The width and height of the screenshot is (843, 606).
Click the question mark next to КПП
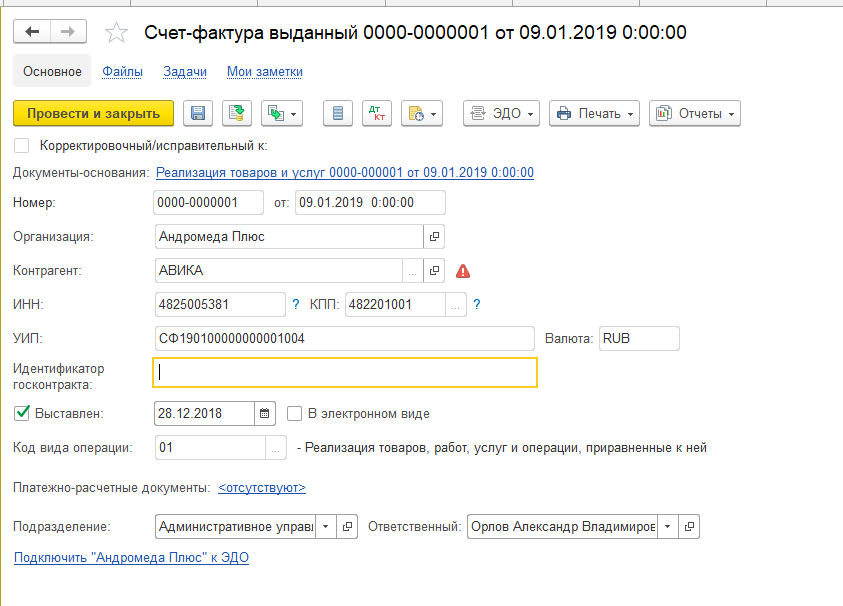click(x=477, y=304)
